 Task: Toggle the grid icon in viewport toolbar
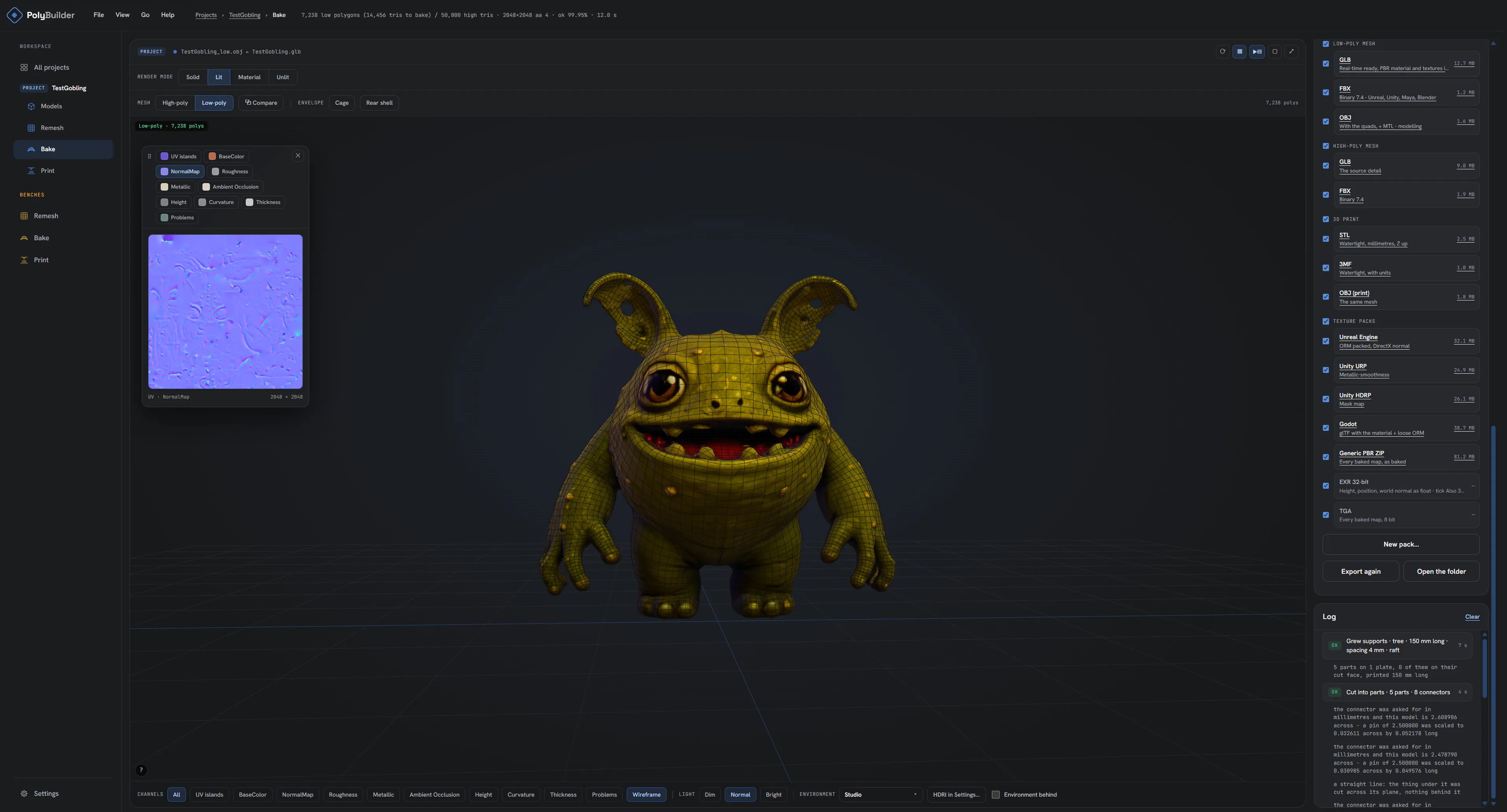[1239, 52]
